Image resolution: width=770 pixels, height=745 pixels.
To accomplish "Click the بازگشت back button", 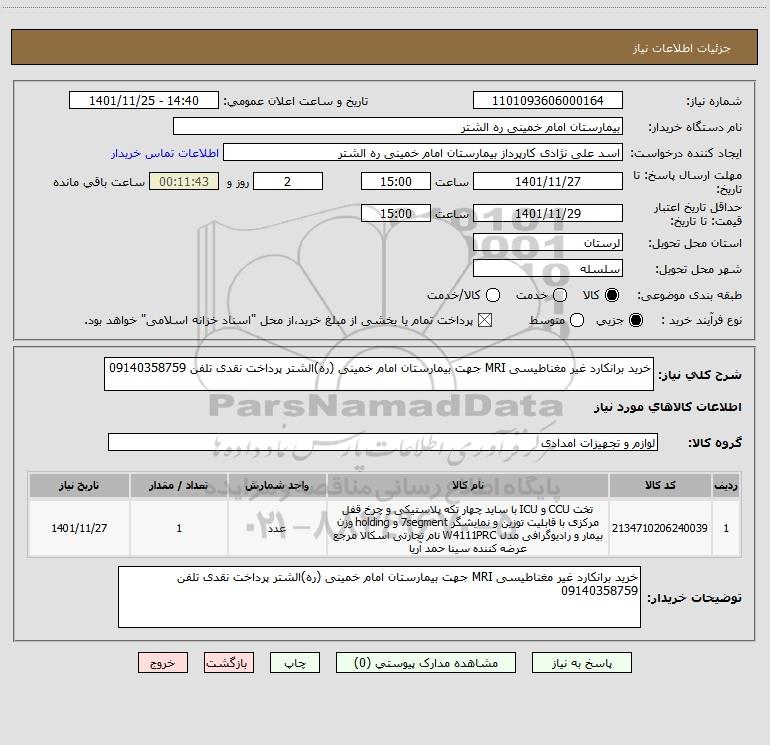I will [229, 663].
